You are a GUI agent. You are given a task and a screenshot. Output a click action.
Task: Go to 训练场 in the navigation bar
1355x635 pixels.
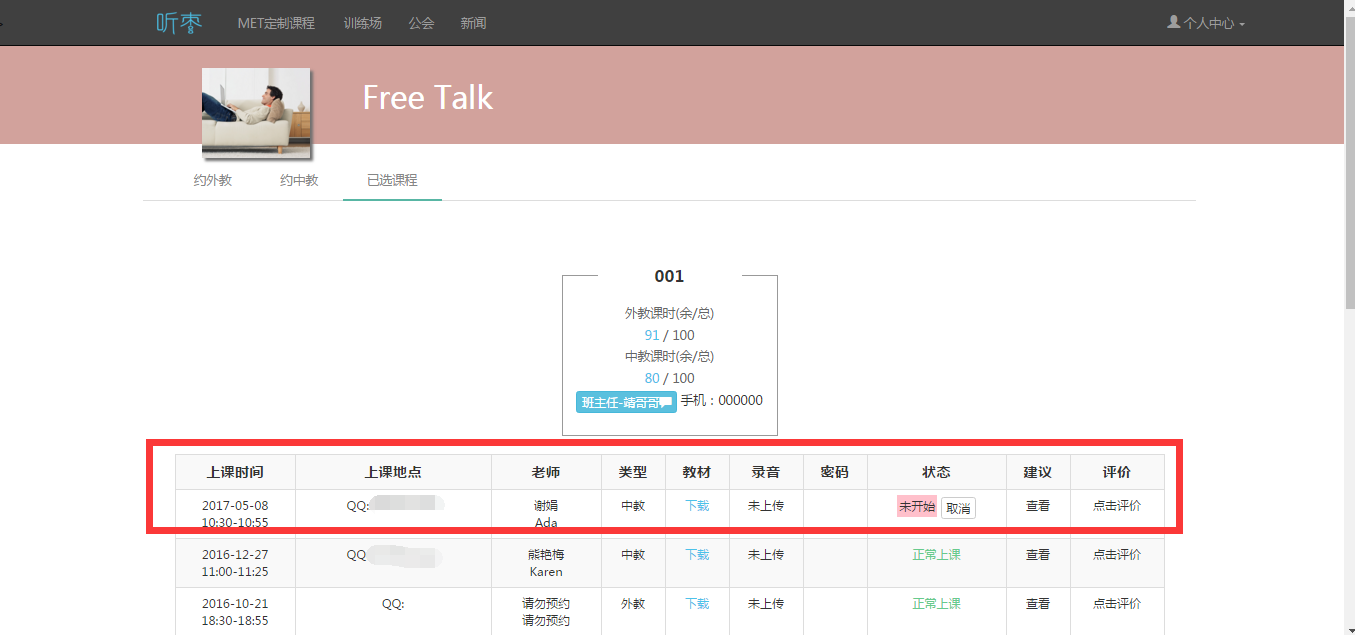click(x=362, y=23)
